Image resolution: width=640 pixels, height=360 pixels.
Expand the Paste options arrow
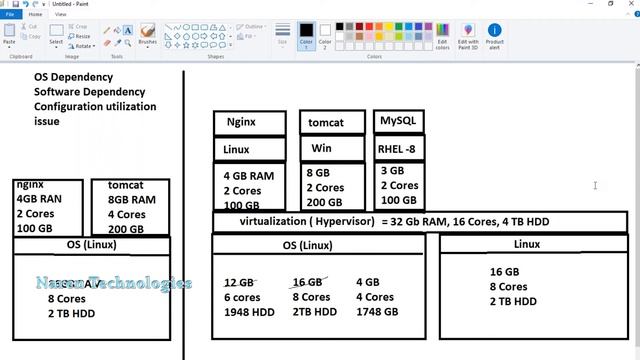pyautogui.click(x=9, y=48)
